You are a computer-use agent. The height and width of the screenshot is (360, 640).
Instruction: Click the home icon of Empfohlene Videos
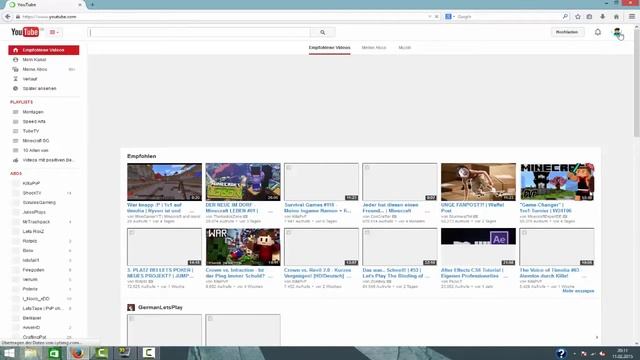(16, 50)
